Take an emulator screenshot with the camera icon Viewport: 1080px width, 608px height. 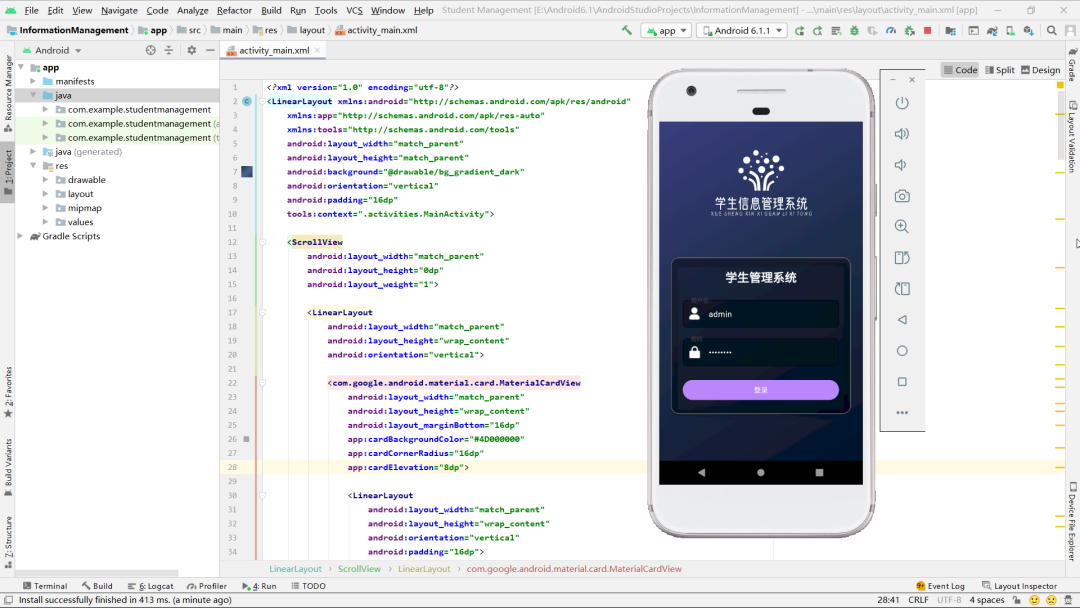pyautogui.click(x=902, y=196)
